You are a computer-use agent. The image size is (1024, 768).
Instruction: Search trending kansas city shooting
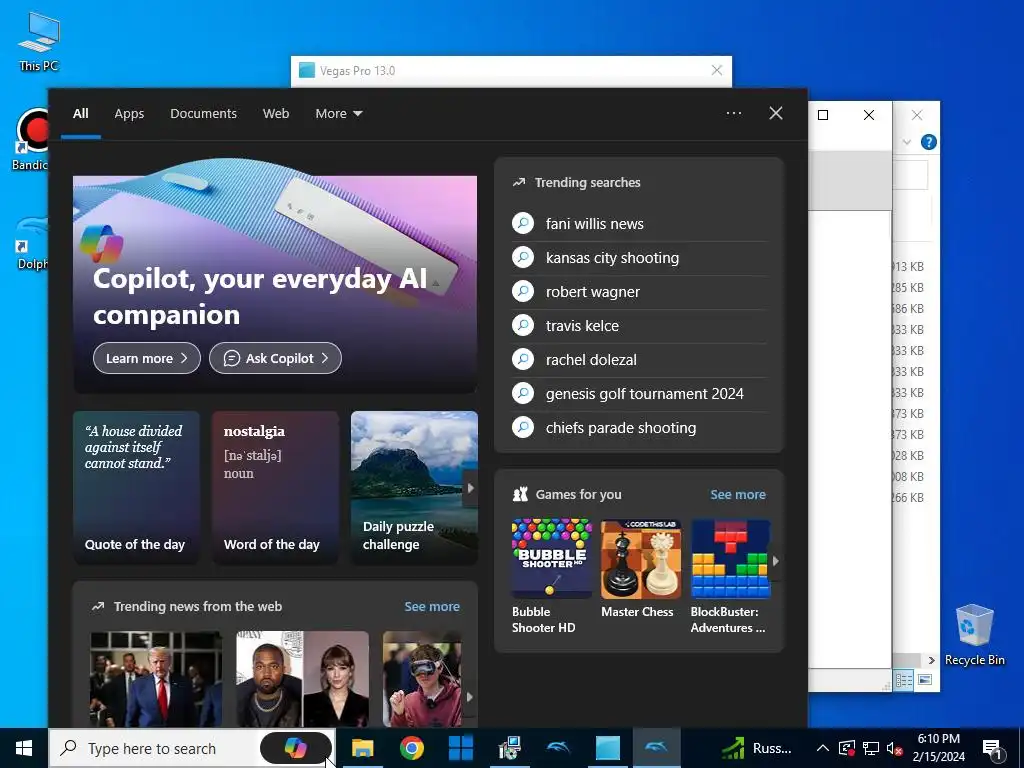click(x=640, y=258)
